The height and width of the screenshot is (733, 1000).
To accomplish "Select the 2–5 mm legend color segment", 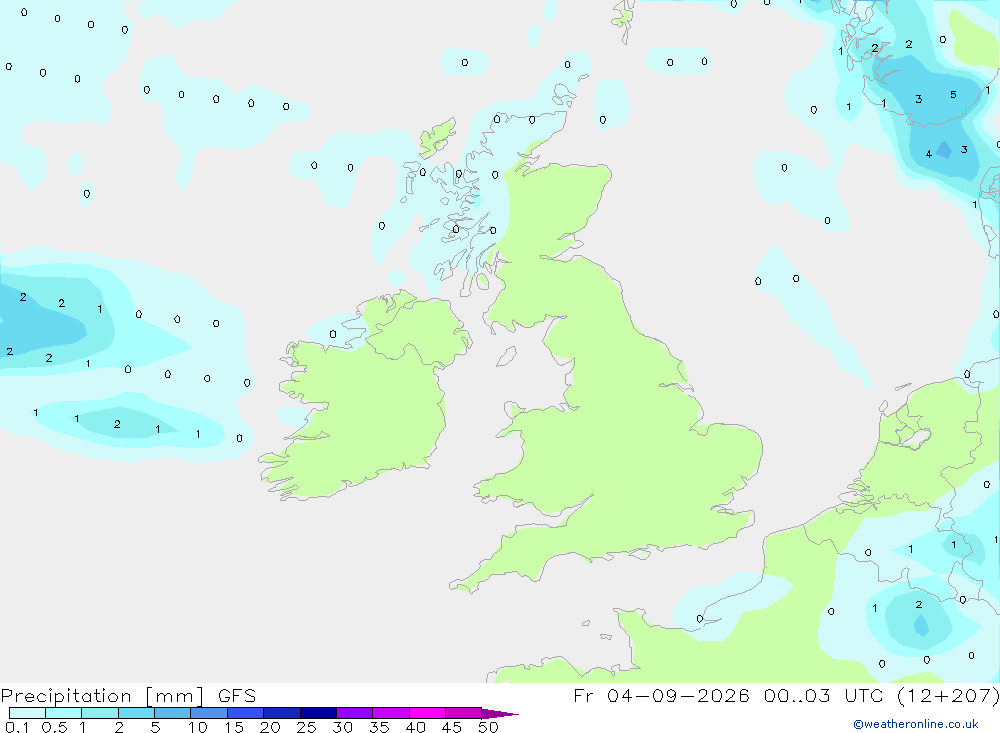I will pos(136,713).
